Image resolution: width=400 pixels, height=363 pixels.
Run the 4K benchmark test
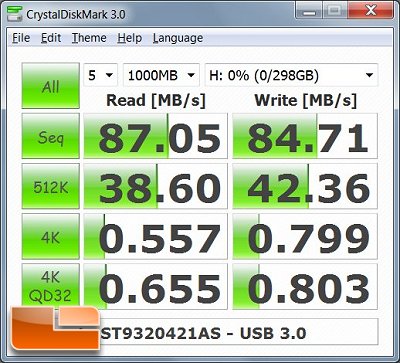[51, 237]
